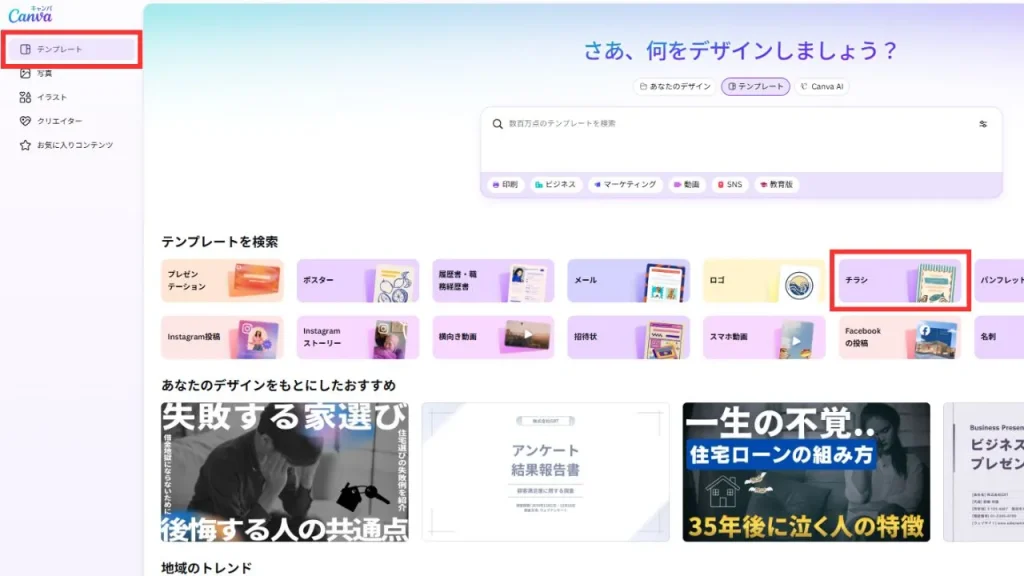Toggle the 印刷 filter chip
1024x576 pixels.
pos(504,184)
